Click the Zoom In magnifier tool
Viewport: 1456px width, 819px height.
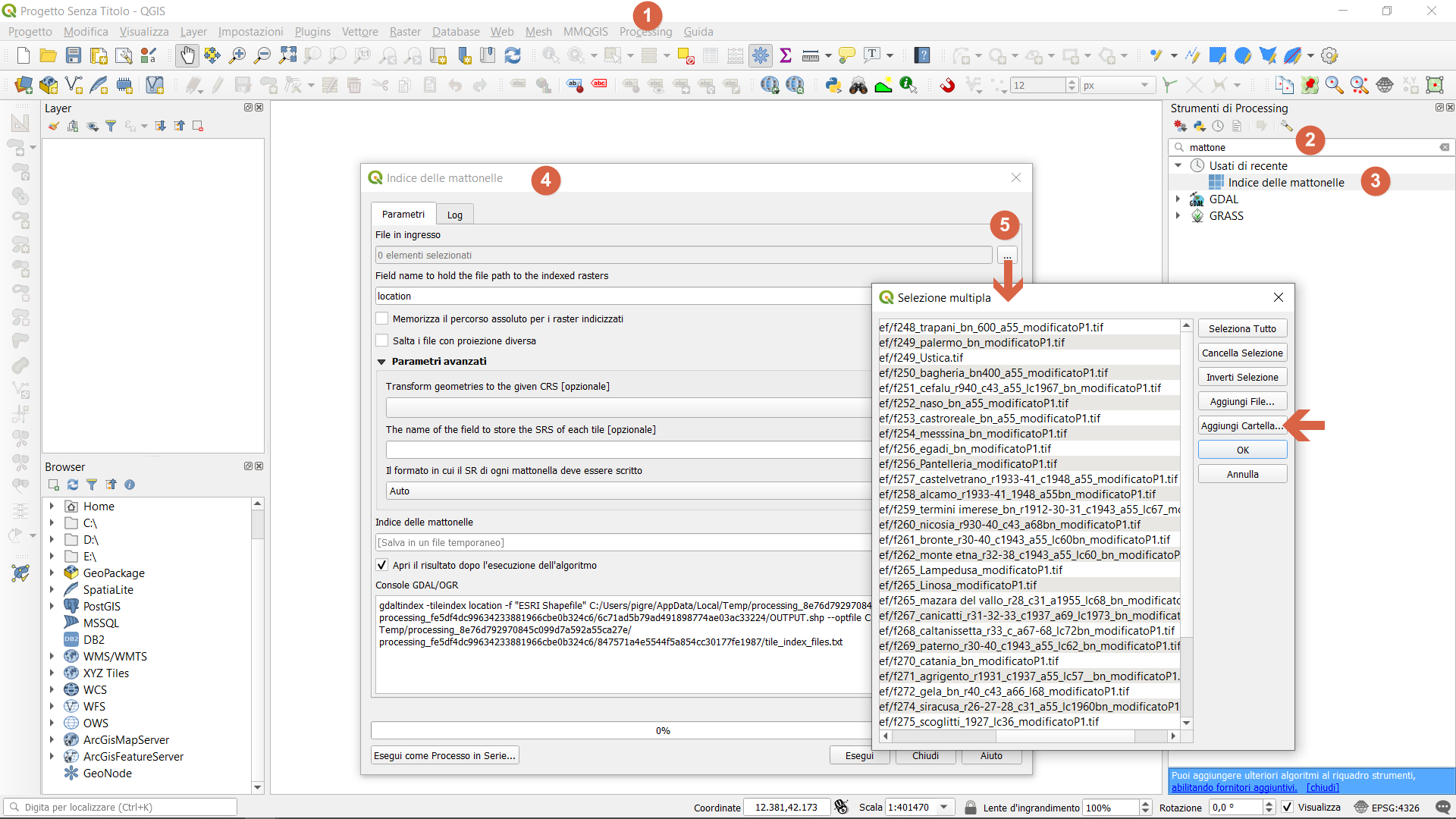point(237,55)
